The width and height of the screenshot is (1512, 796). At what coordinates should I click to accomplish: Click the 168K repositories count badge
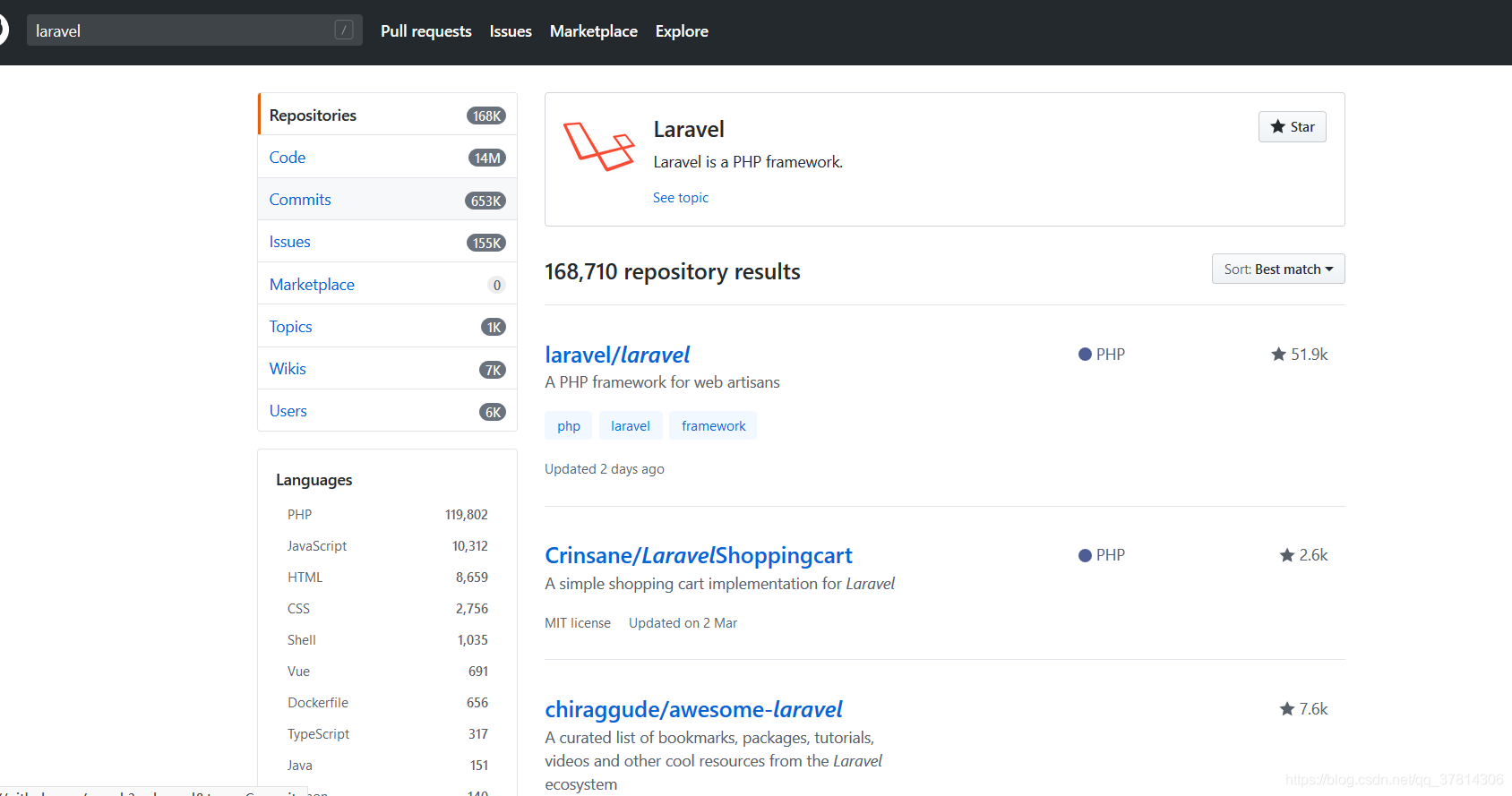[x=486, y=116]
